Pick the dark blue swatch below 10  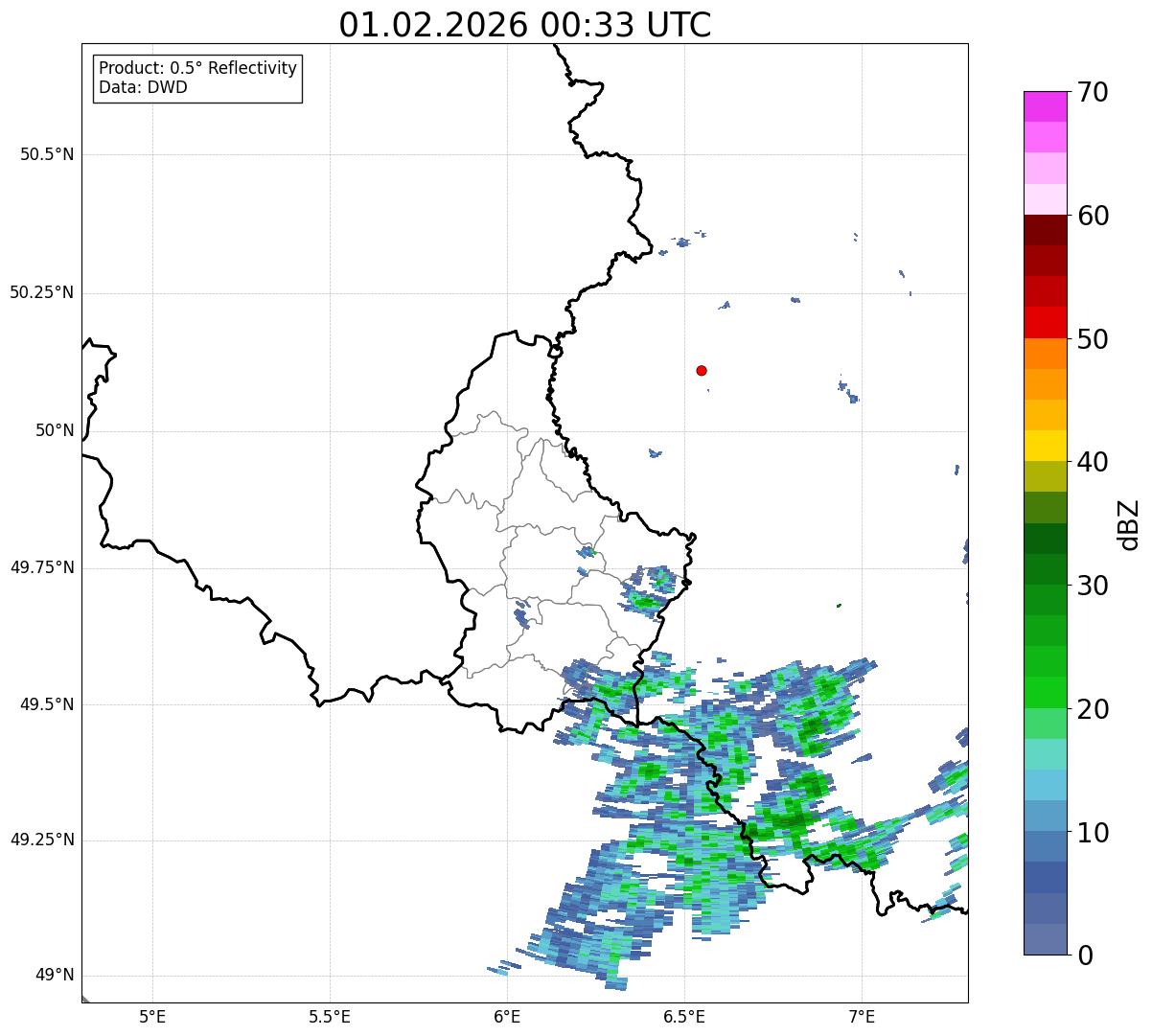coord(1046,877)
